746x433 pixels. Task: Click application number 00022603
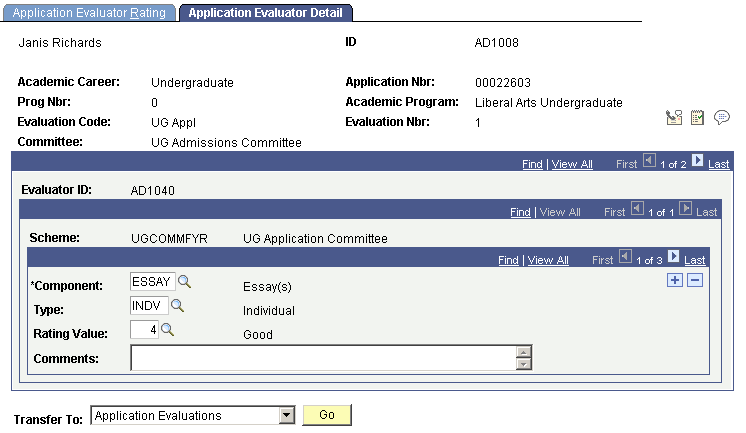pos(502,83)
